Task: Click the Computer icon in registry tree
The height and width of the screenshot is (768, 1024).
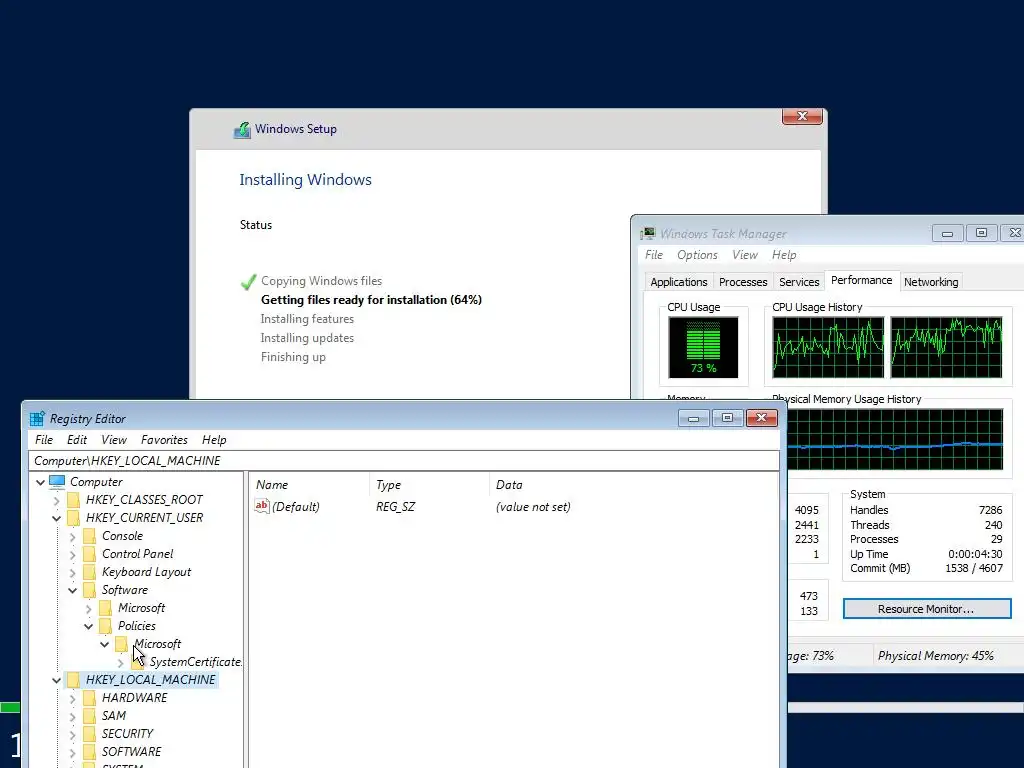Action: 57,481
